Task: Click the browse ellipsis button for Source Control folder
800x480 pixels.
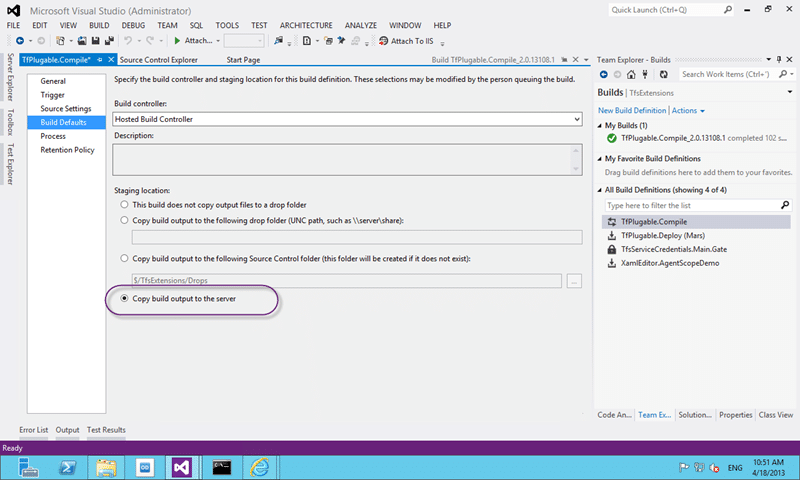Action: pos(574,281)
